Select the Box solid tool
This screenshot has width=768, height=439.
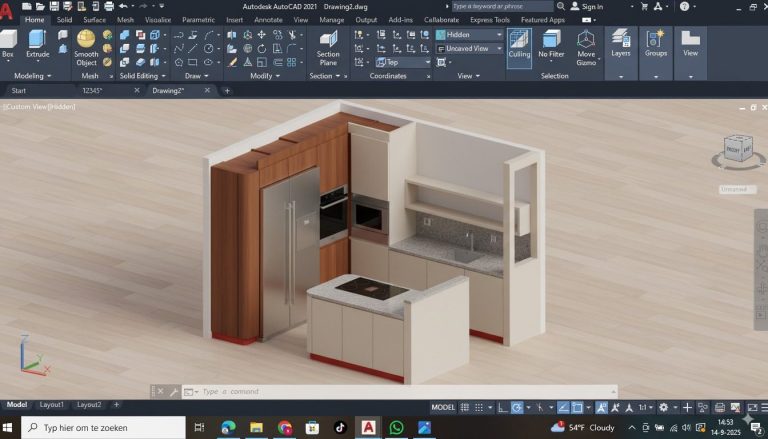[8, 42]
